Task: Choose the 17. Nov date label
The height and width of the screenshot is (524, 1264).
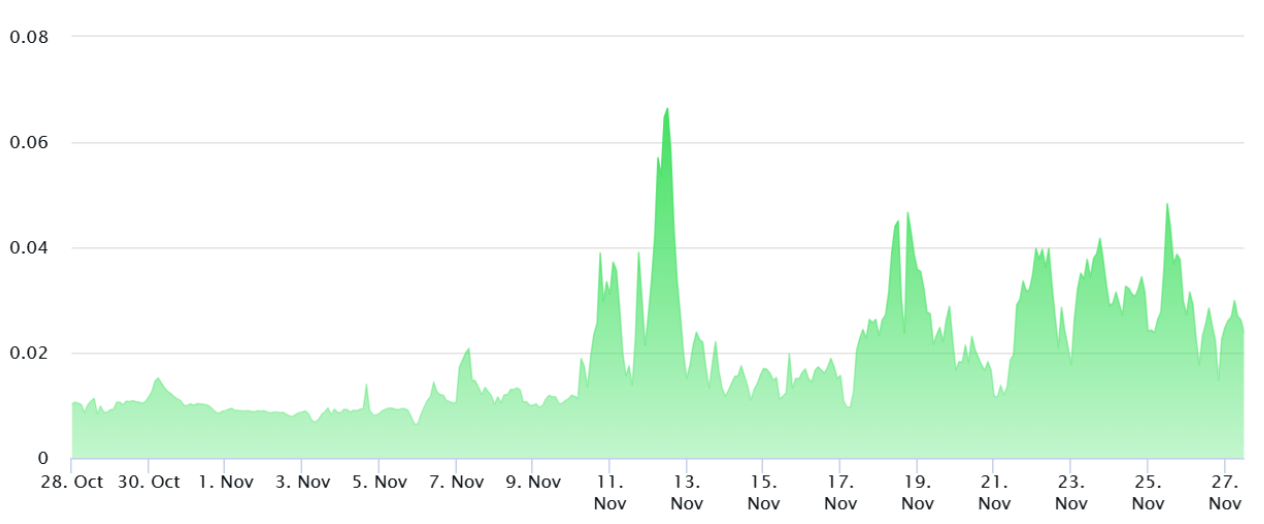Action: (840, 492)
